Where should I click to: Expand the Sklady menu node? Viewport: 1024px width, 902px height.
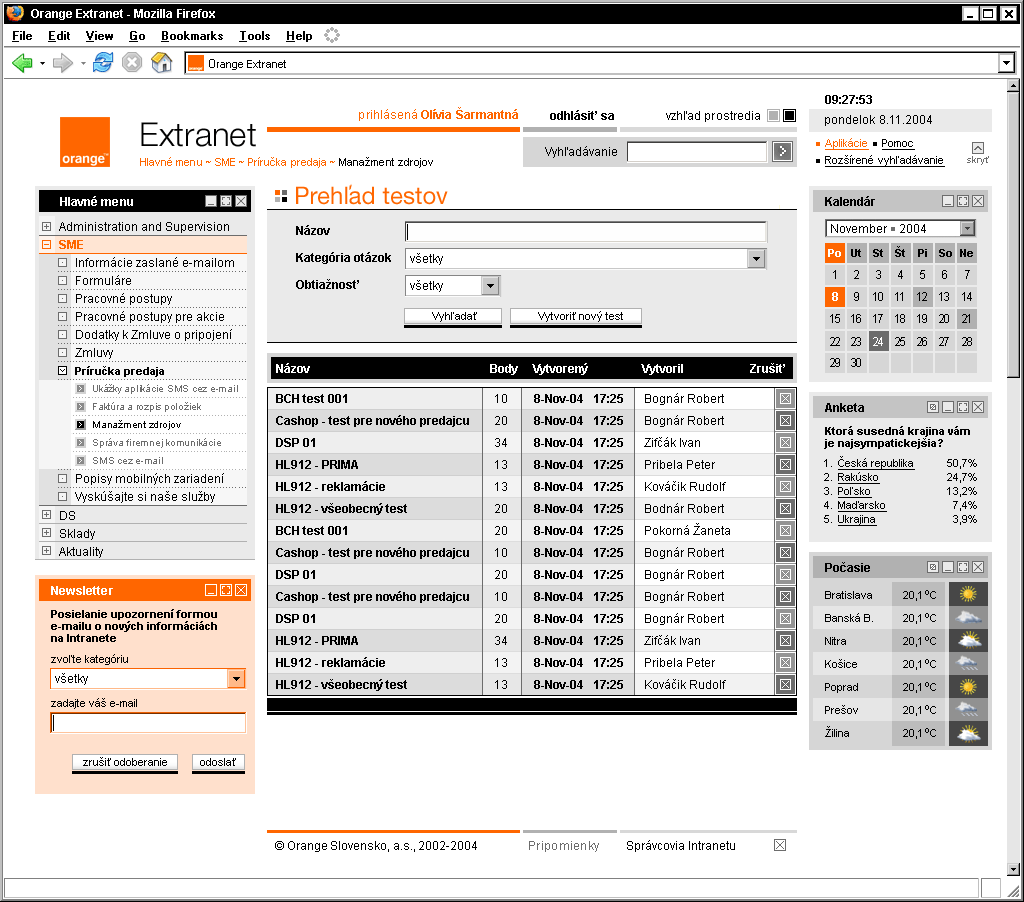(x=46, y=533)
